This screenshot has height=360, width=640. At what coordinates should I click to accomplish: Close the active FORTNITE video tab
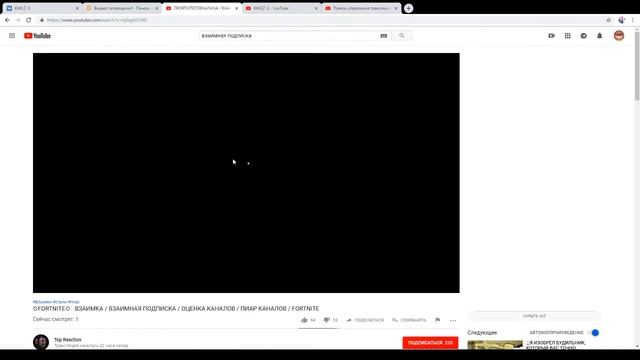coord(236,8)
